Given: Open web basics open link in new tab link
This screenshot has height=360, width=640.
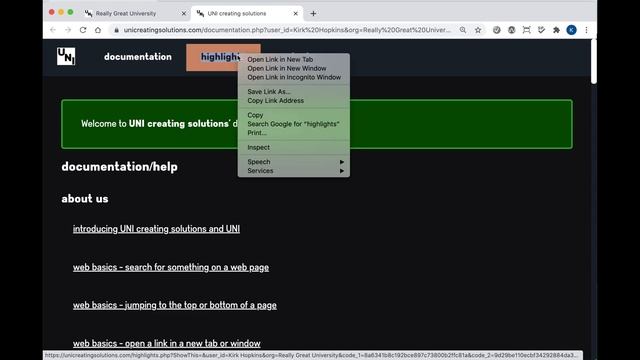Looking at the screenshot, I should (167, 343).
